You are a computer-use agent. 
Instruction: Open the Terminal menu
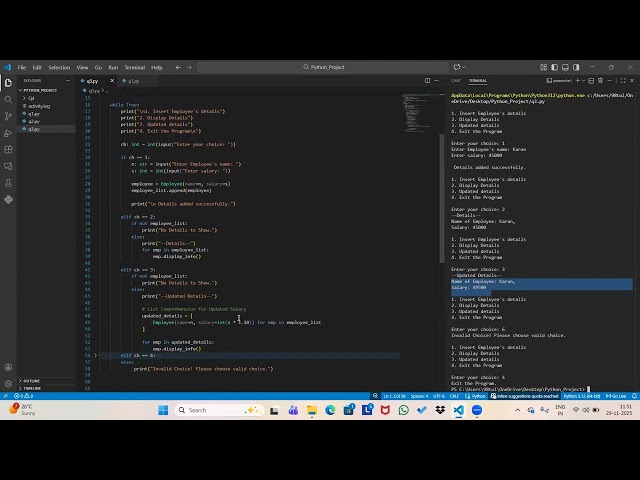tap(135, 67)
